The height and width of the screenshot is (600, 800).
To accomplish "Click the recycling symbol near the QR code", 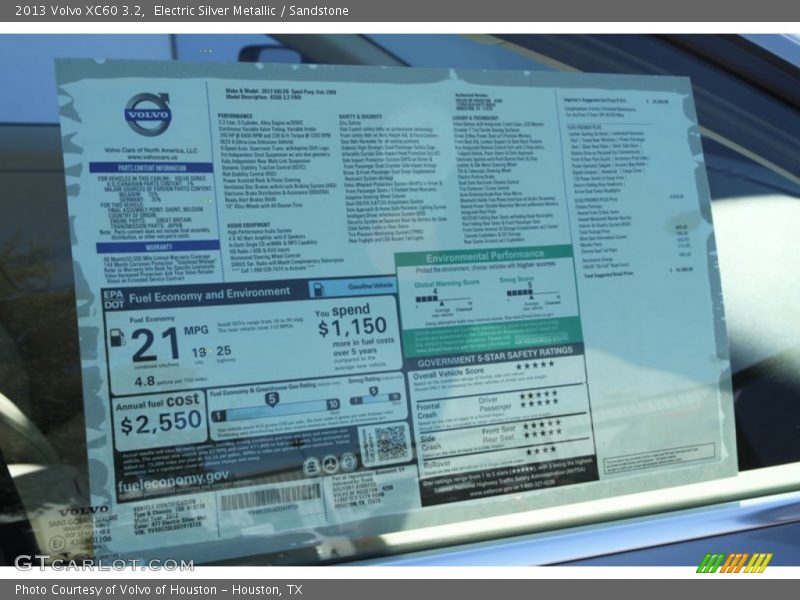I will point(330,464).
